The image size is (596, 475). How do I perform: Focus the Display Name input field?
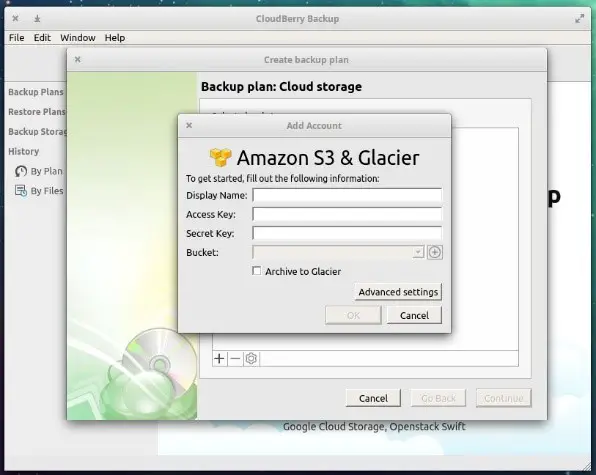point(347,195)
